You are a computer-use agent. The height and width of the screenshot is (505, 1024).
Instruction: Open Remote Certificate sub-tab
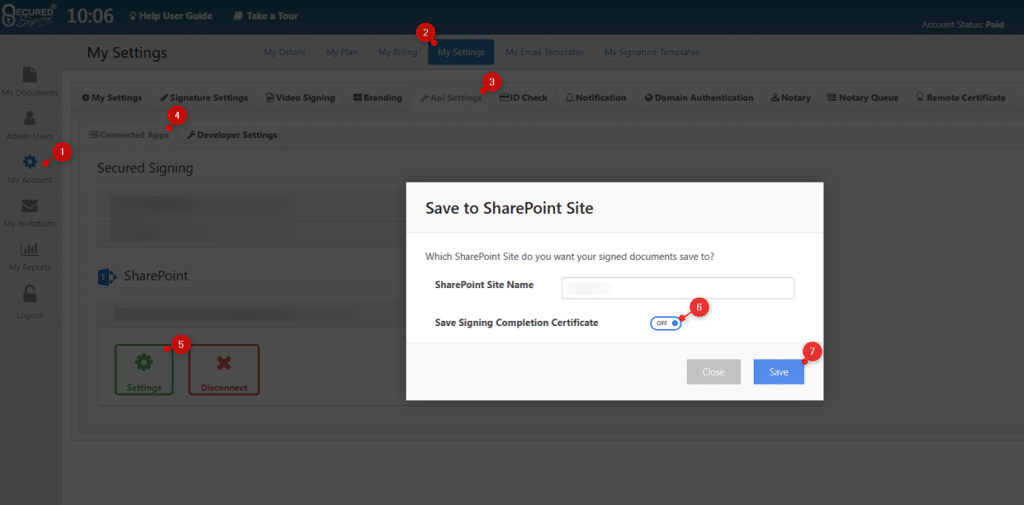(960, 98)
